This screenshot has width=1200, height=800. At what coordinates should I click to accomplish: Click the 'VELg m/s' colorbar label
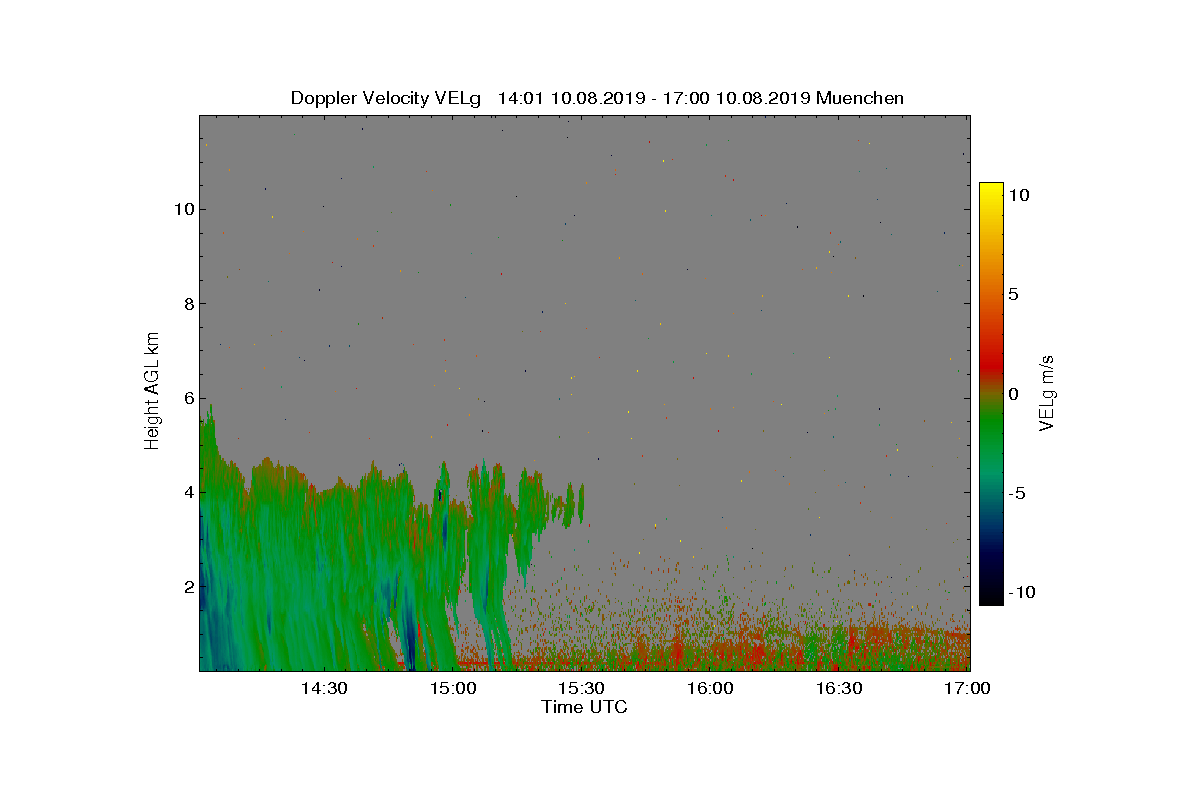click(1047, 391)
